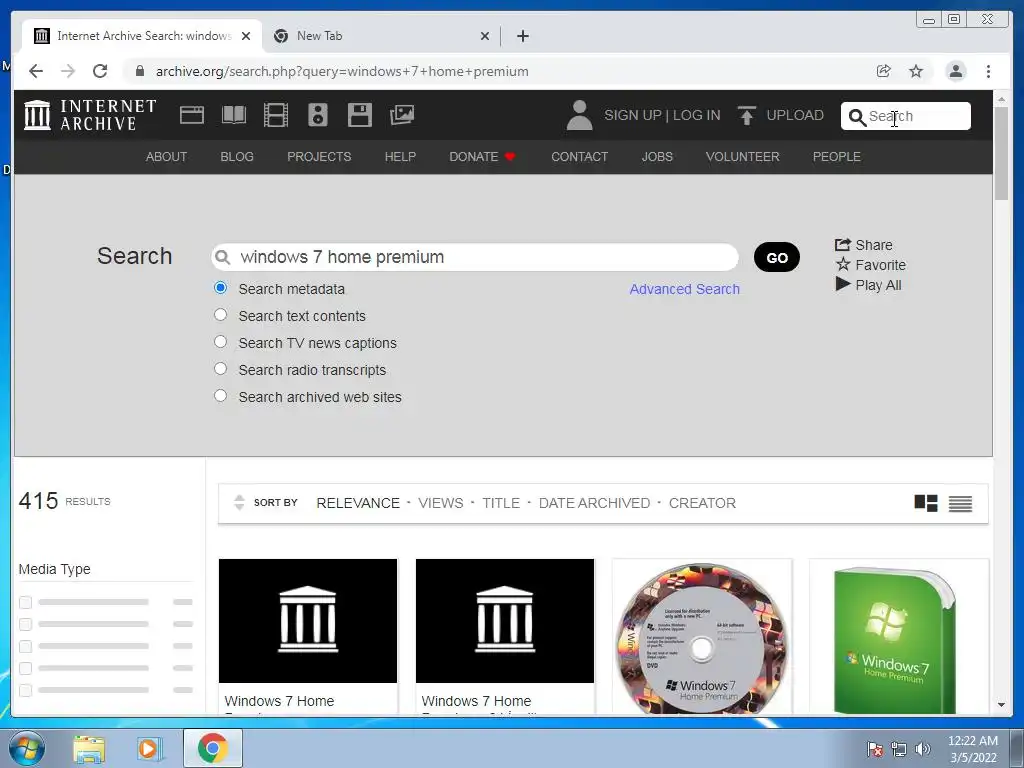Viewport: 1024px width, 768px height.
Task: Select Search radio transcripts option
Action: (x=221, y=369)
